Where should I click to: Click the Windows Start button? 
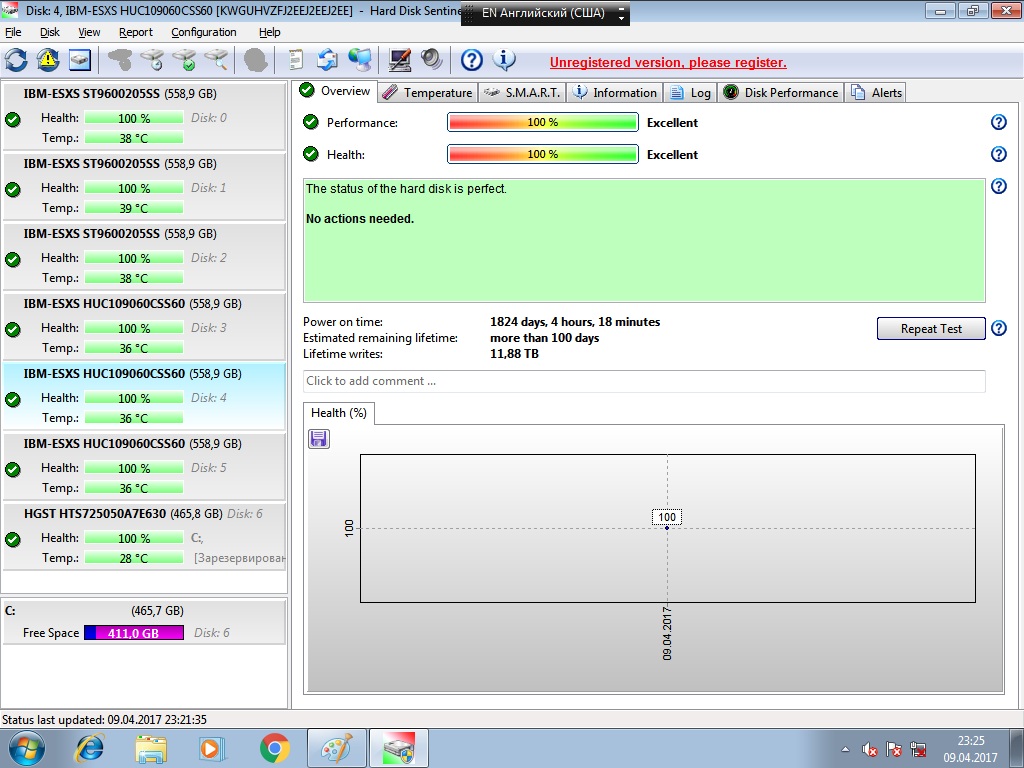click(x=26, y=748)
